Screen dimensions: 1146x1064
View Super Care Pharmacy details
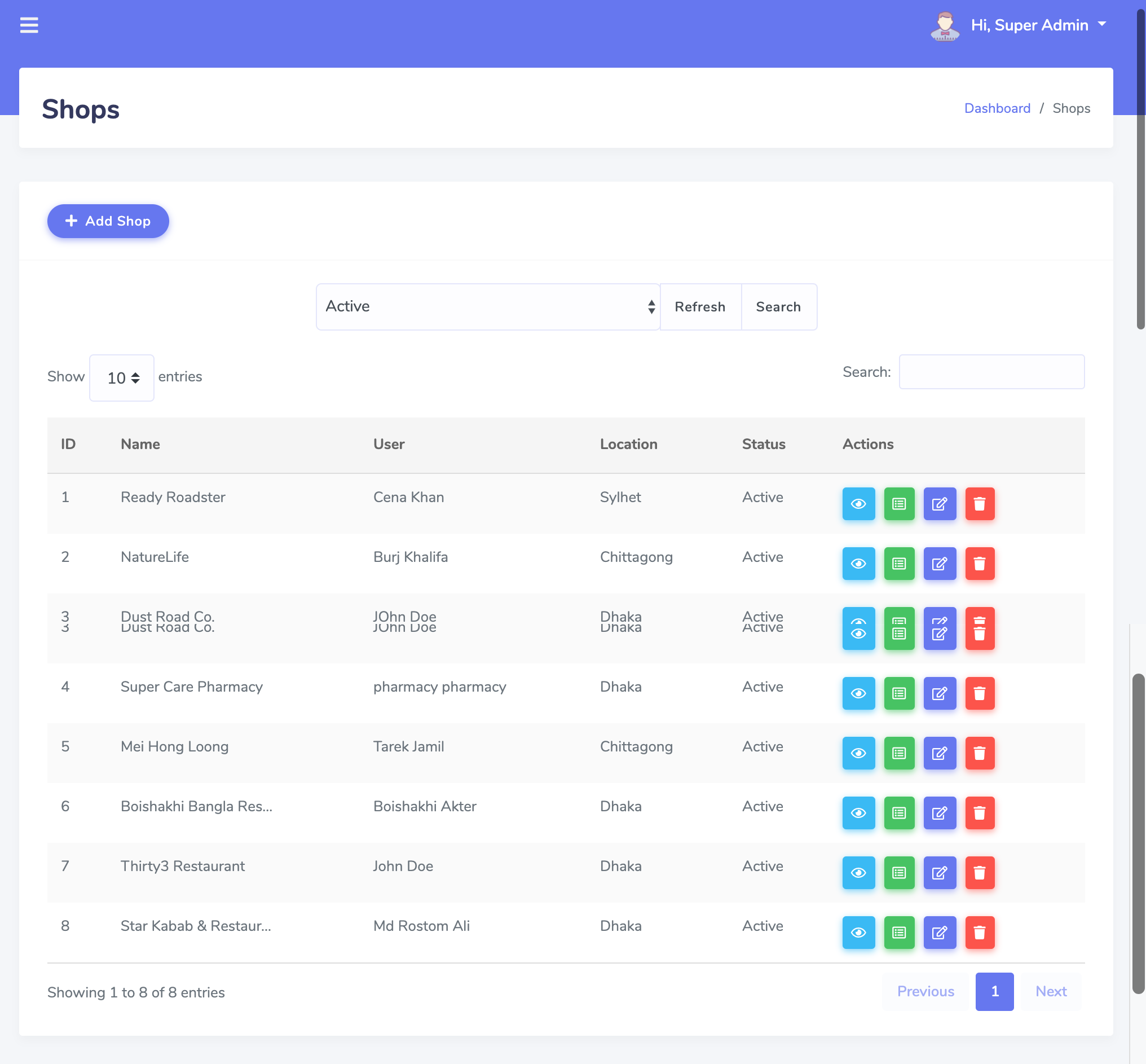point(858,693)
